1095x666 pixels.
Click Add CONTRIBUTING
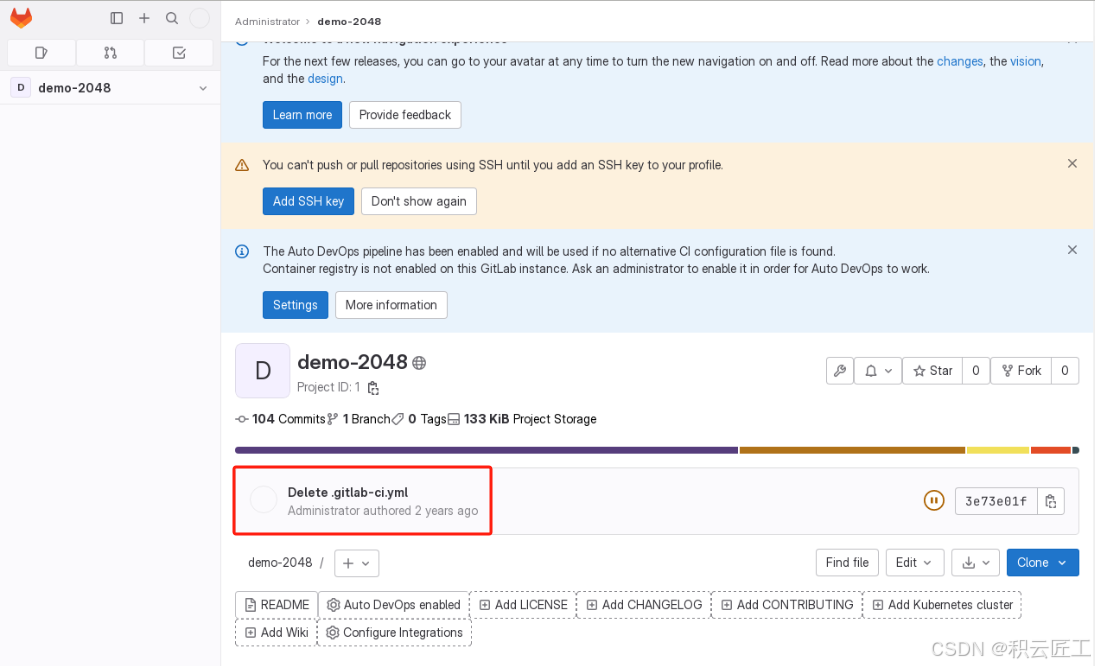(787, 605)
